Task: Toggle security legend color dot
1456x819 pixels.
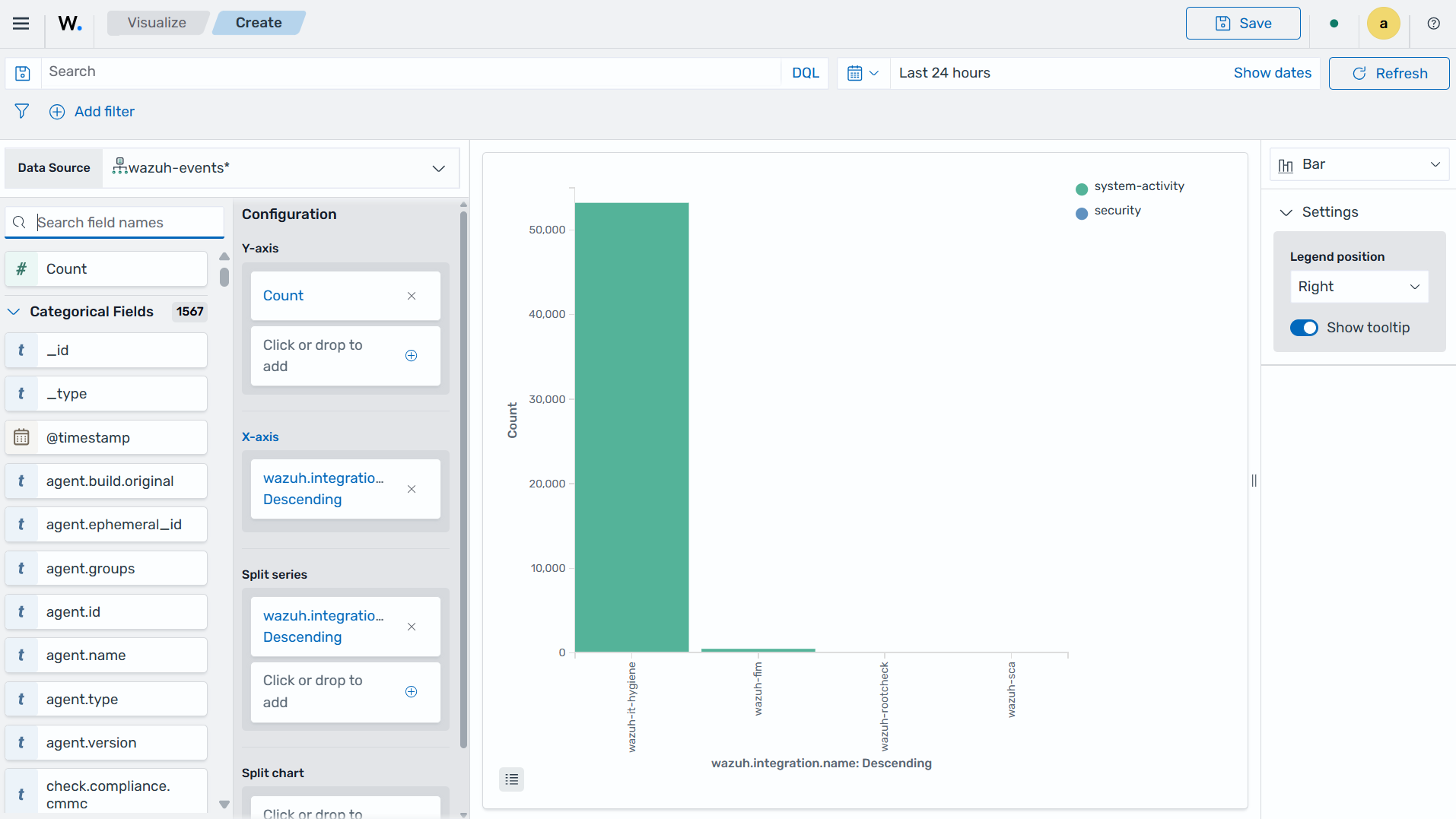Action: click(1082, 214)
